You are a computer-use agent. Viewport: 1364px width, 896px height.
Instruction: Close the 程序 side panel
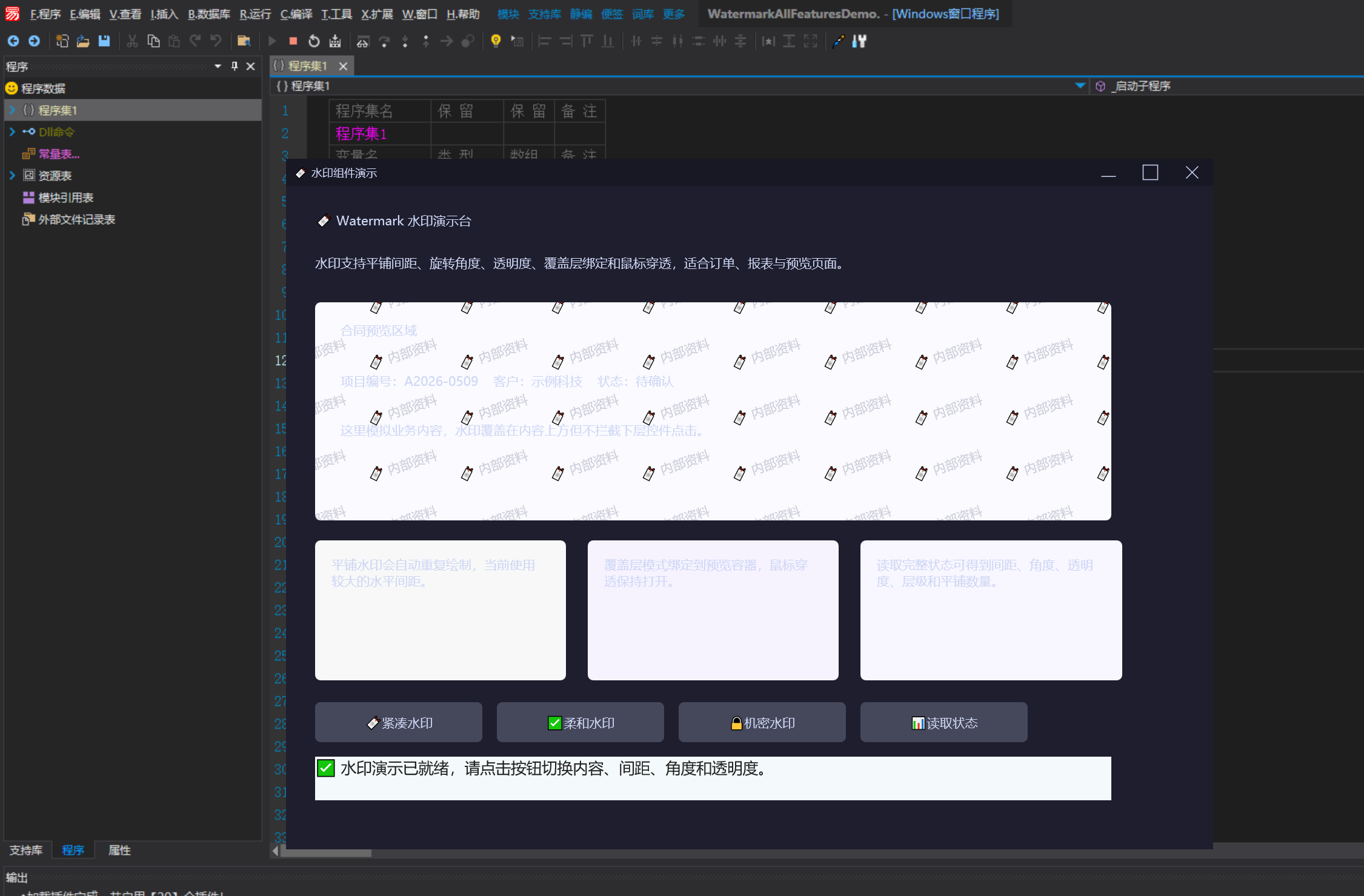tap(251, 66)
